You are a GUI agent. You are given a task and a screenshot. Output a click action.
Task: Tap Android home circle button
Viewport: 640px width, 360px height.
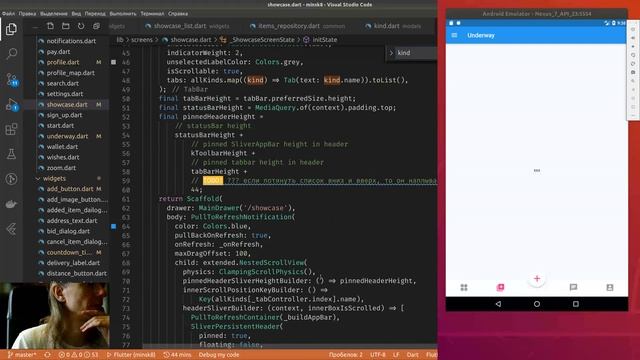(537, 304)
